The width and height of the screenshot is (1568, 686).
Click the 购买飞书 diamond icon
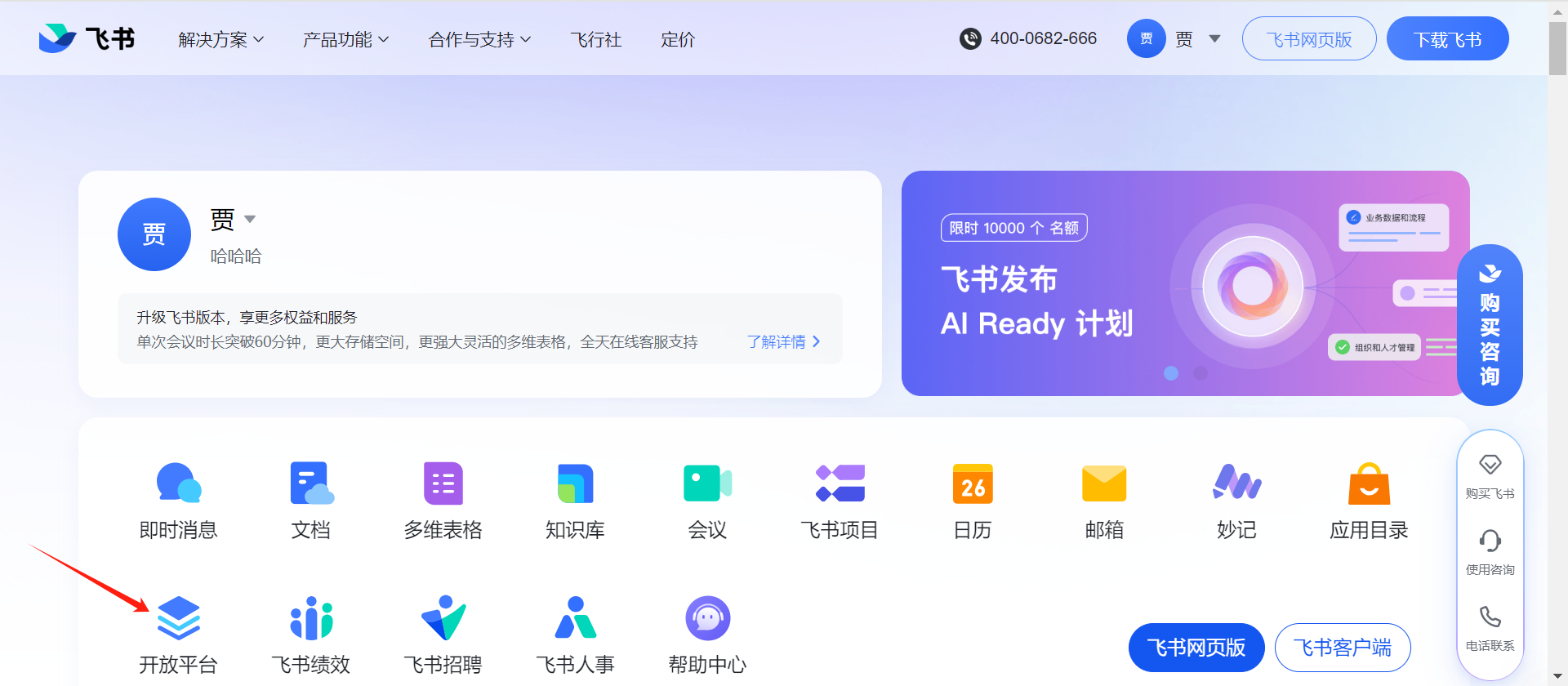1490,465
